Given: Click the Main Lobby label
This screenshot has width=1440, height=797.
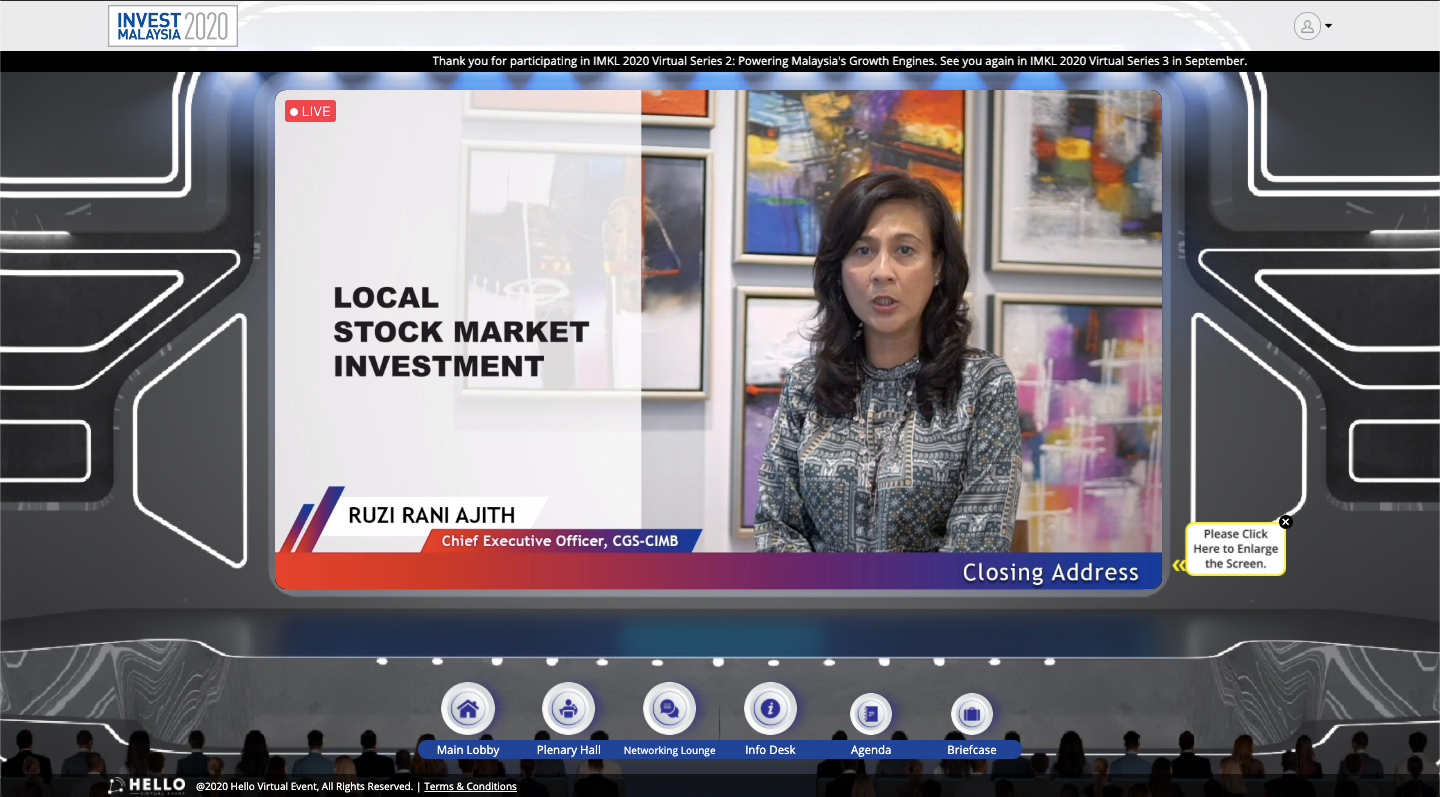Looking at the screenshot, I should [x=468, y=750].
